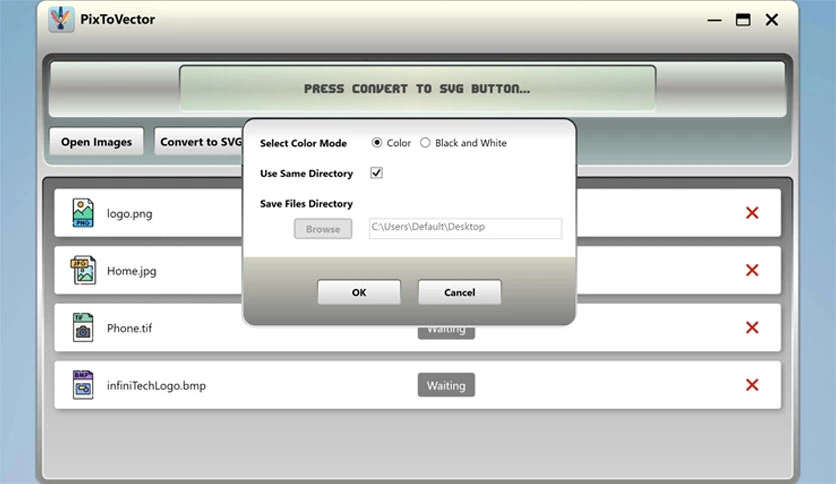Remove logo.png with its red X

coord(752,213)
